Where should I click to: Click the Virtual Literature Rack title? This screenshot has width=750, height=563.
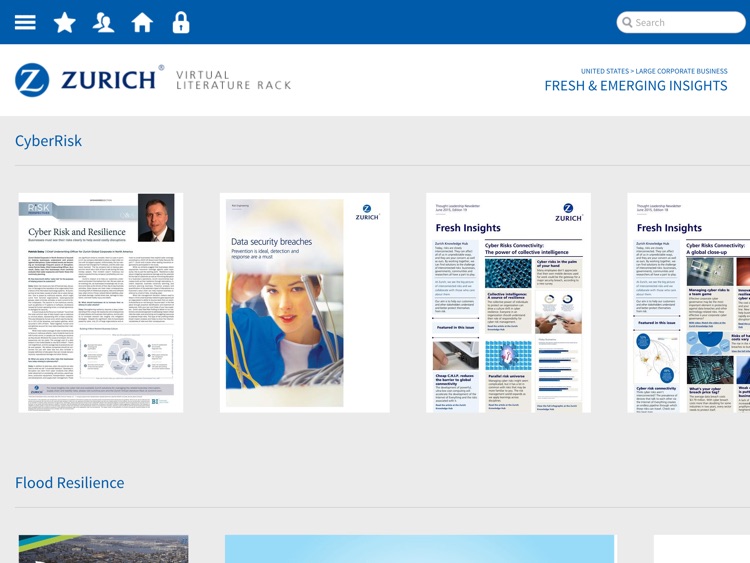[x=233, y=80]
